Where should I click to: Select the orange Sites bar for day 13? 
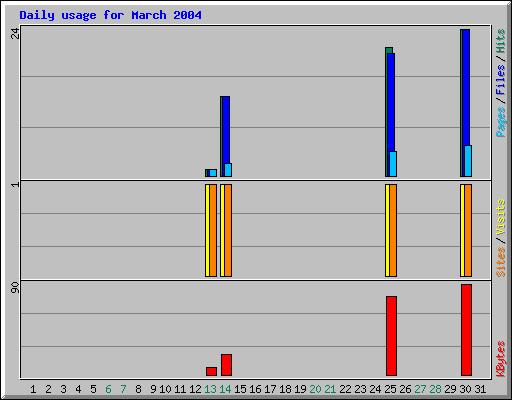click(x=213, y=230)
